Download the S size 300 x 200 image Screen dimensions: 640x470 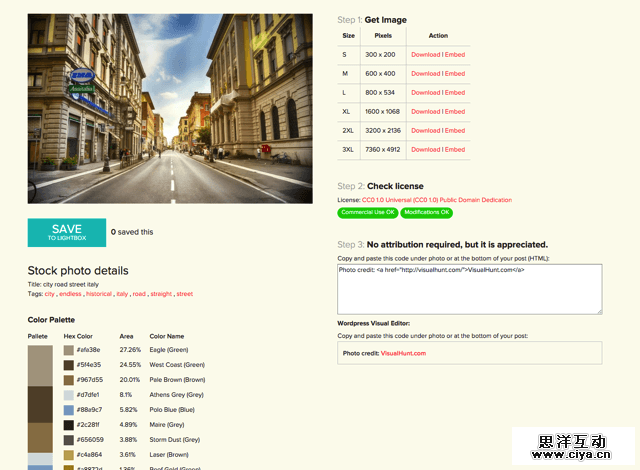(x=424, y=55)
